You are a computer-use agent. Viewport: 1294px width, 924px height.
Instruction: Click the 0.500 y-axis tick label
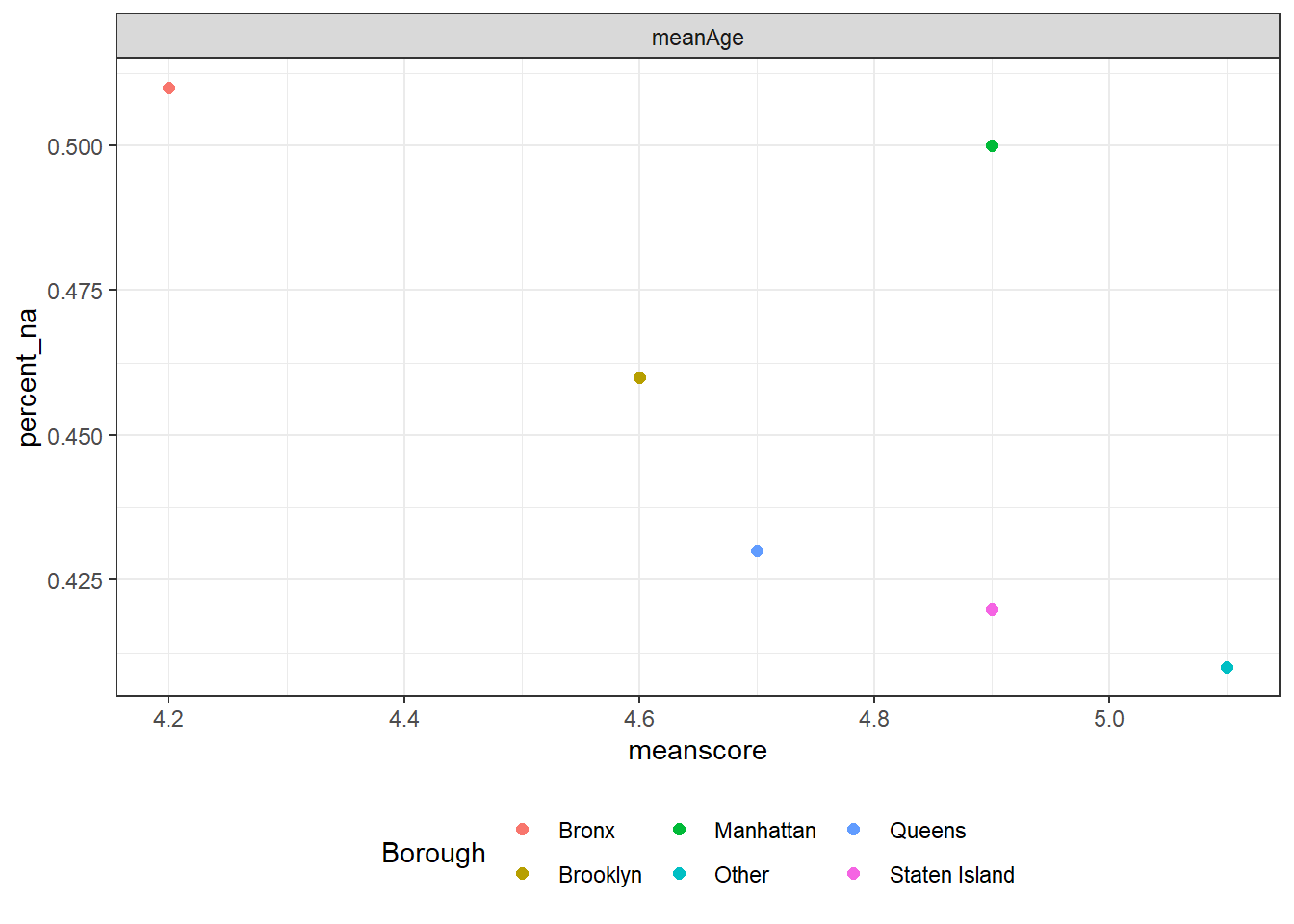click(75, 147)
